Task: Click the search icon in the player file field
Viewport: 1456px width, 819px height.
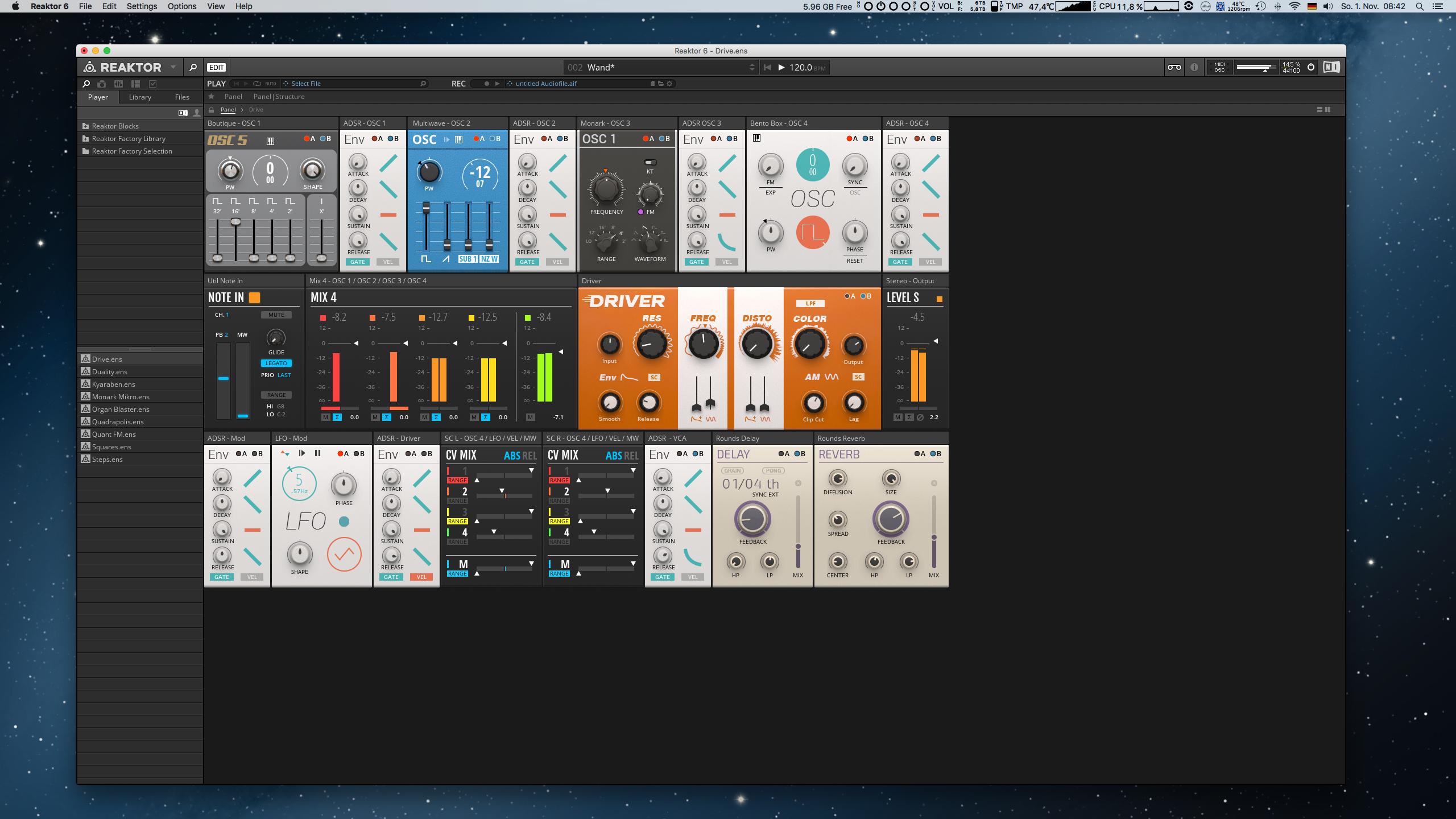Action: pyautogui.click(x=423, y=84)
